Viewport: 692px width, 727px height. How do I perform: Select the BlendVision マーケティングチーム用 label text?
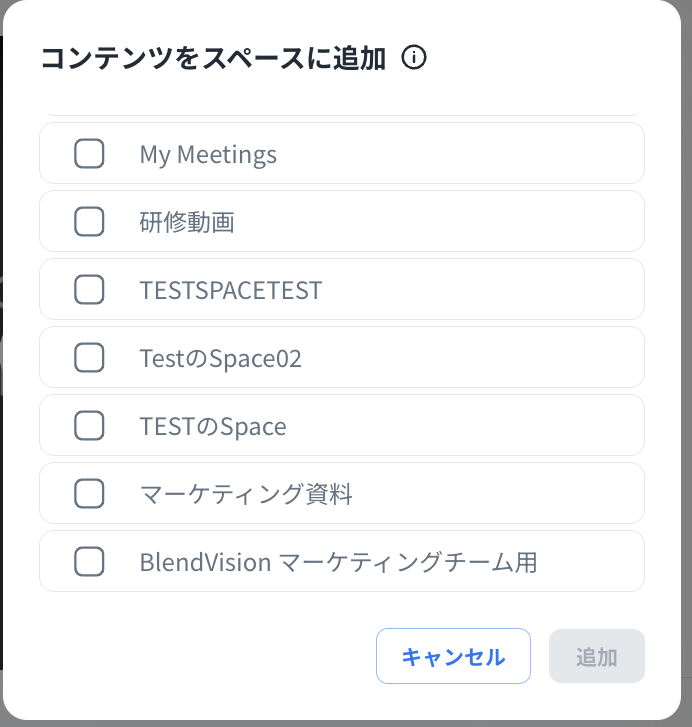click(x=338, y=562)
